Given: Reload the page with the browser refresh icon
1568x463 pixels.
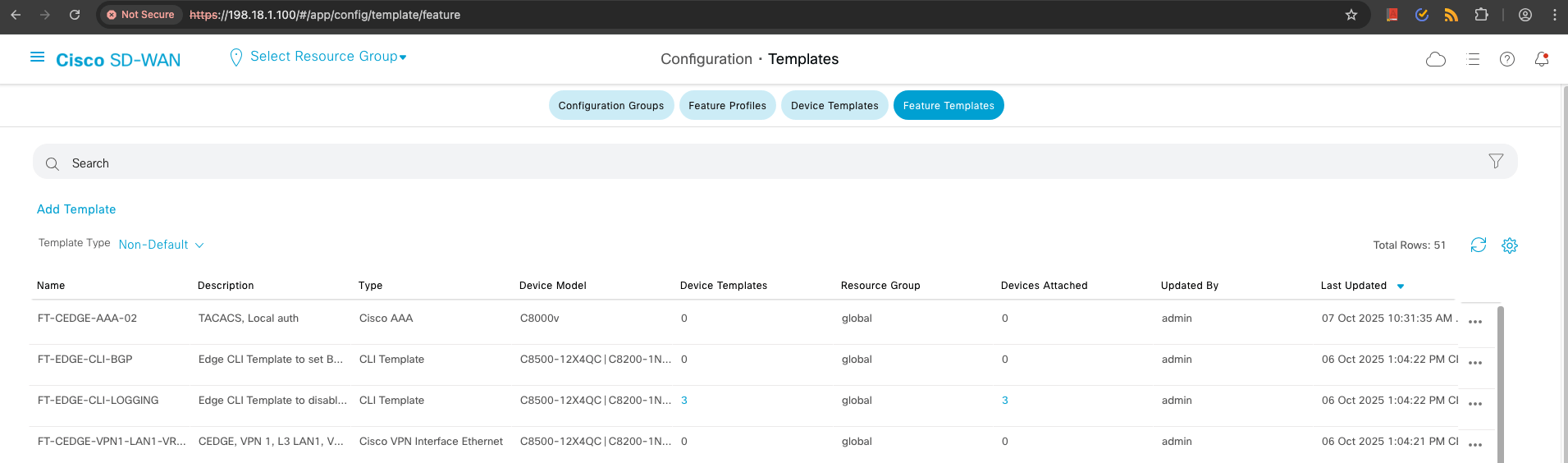Looking at the screenshot, I should [x=75, y=15].
